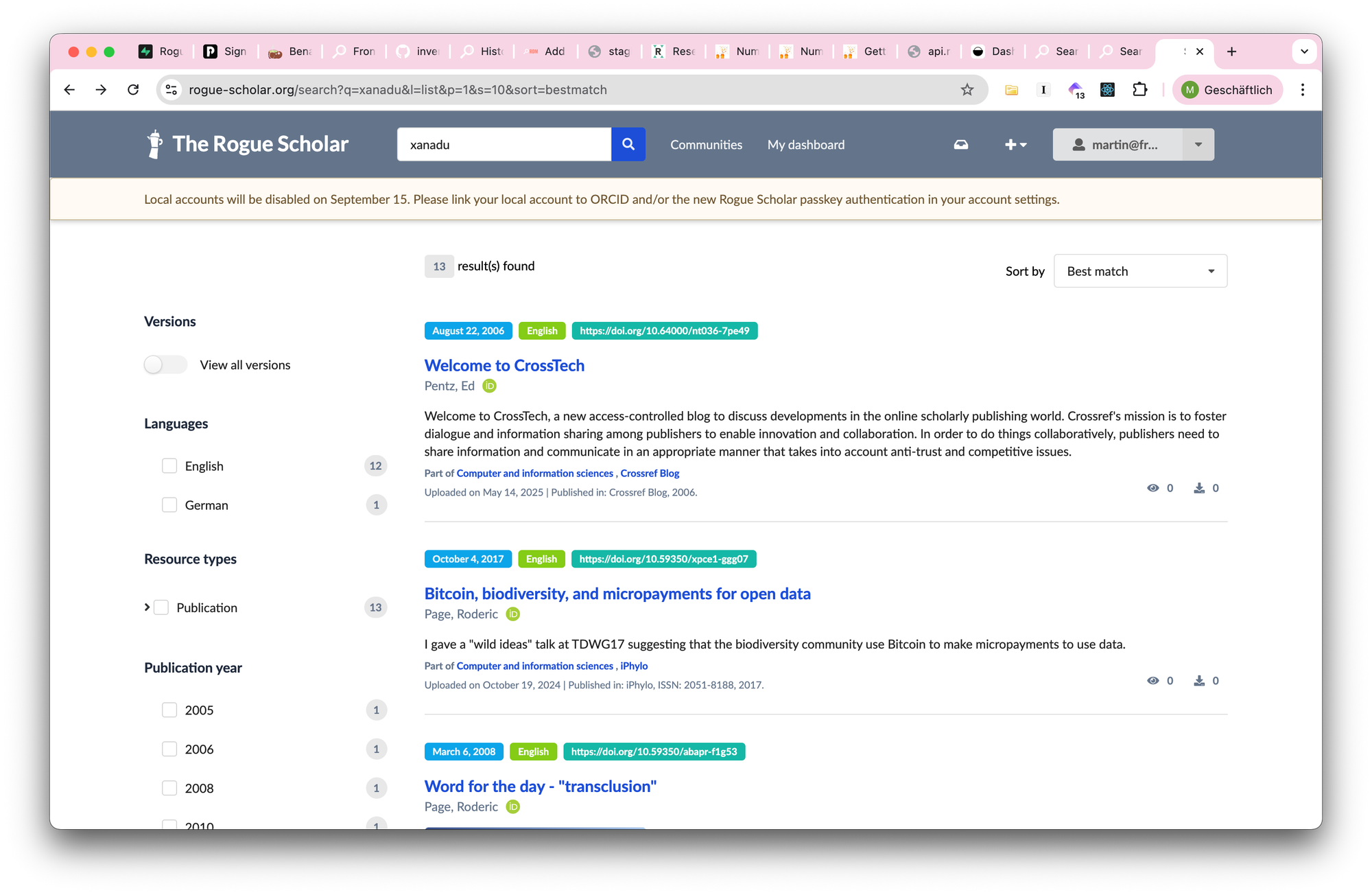1372x895 pixels.
Task: Bookmark page with the star icon
Action: click(x=967, y=90)
